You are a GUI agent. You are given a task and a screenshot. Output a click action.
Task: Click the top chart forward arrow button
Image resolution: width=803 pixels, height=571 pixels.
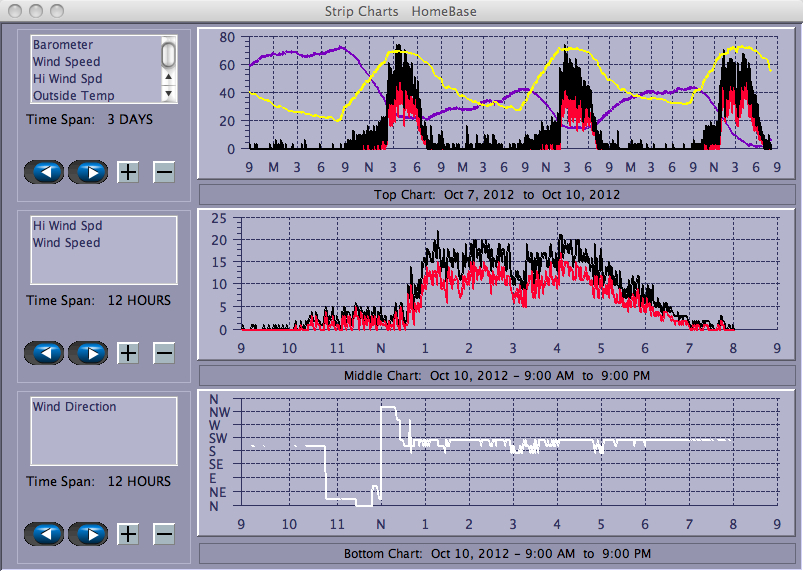click(88, 172)
